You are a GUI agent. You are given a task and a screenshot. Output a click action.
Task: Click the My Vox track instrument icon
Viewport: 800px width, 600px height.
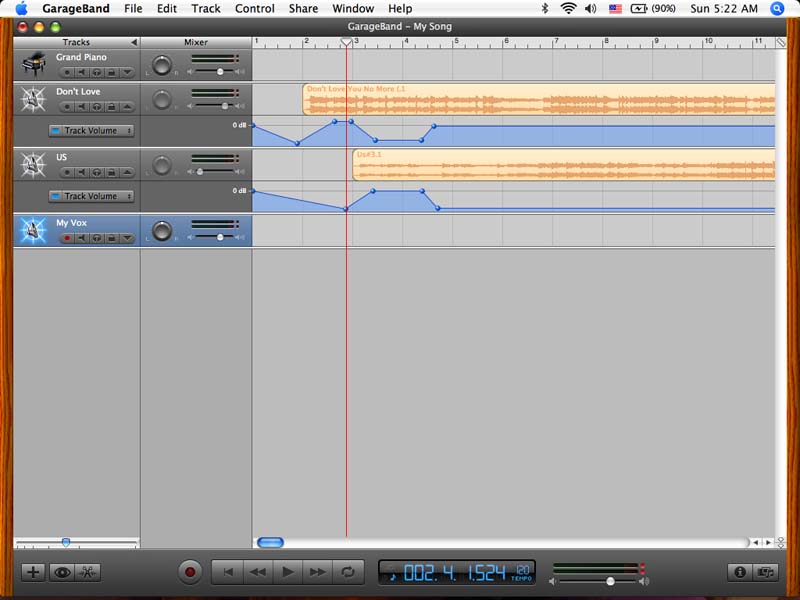pyautogui.click(x=33, y=230)
